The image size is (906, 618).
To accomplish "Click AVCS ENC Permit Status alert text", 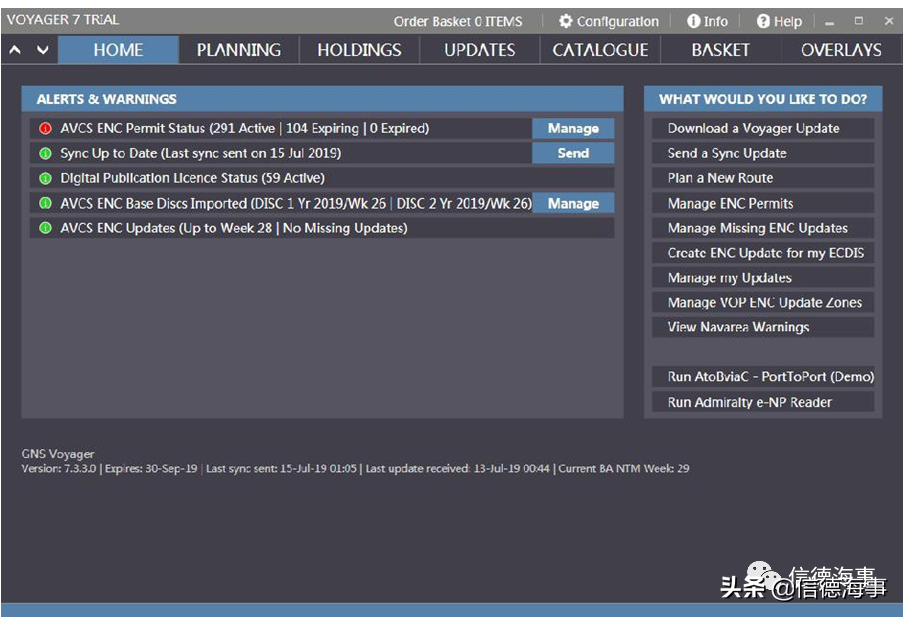I will [x=244, y=128].
